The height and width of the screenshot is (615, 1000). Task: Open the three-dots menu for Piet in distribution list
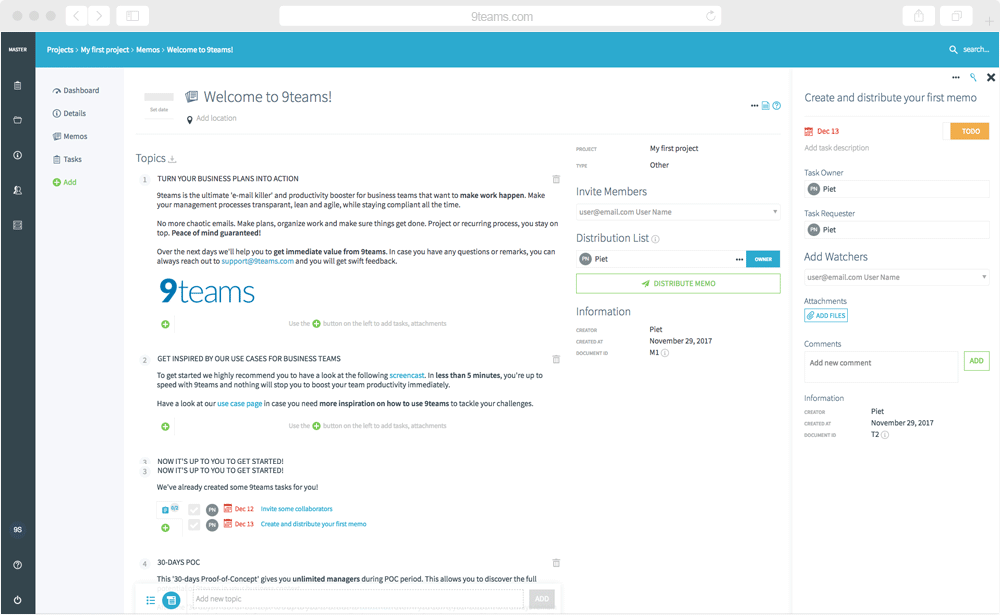739,260
